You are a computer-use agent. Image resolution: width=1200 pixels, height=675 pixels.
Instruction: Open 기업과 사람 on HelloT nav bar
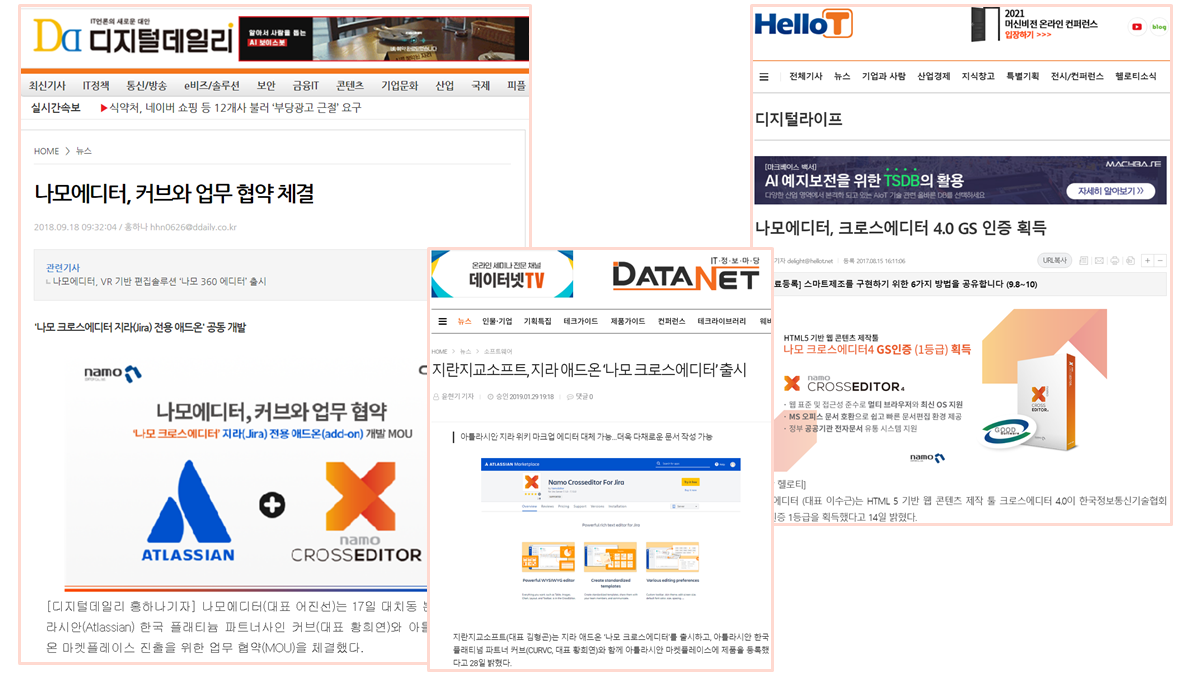[x=884, y=76]
